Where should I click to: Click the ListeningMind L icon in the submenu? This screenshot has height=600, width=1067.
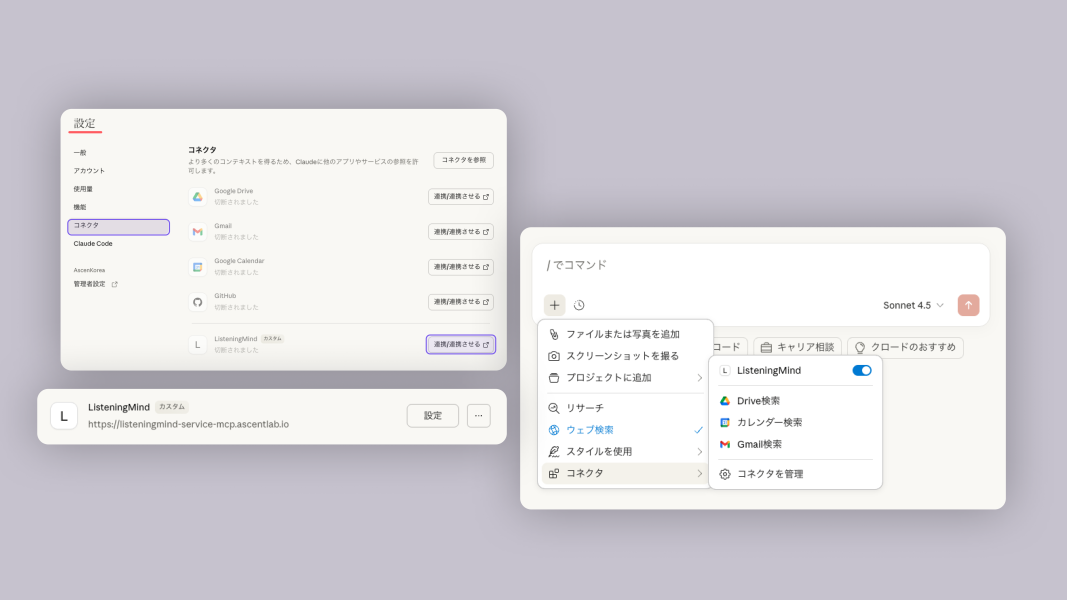pyautogui.click(x=725, y=370)
